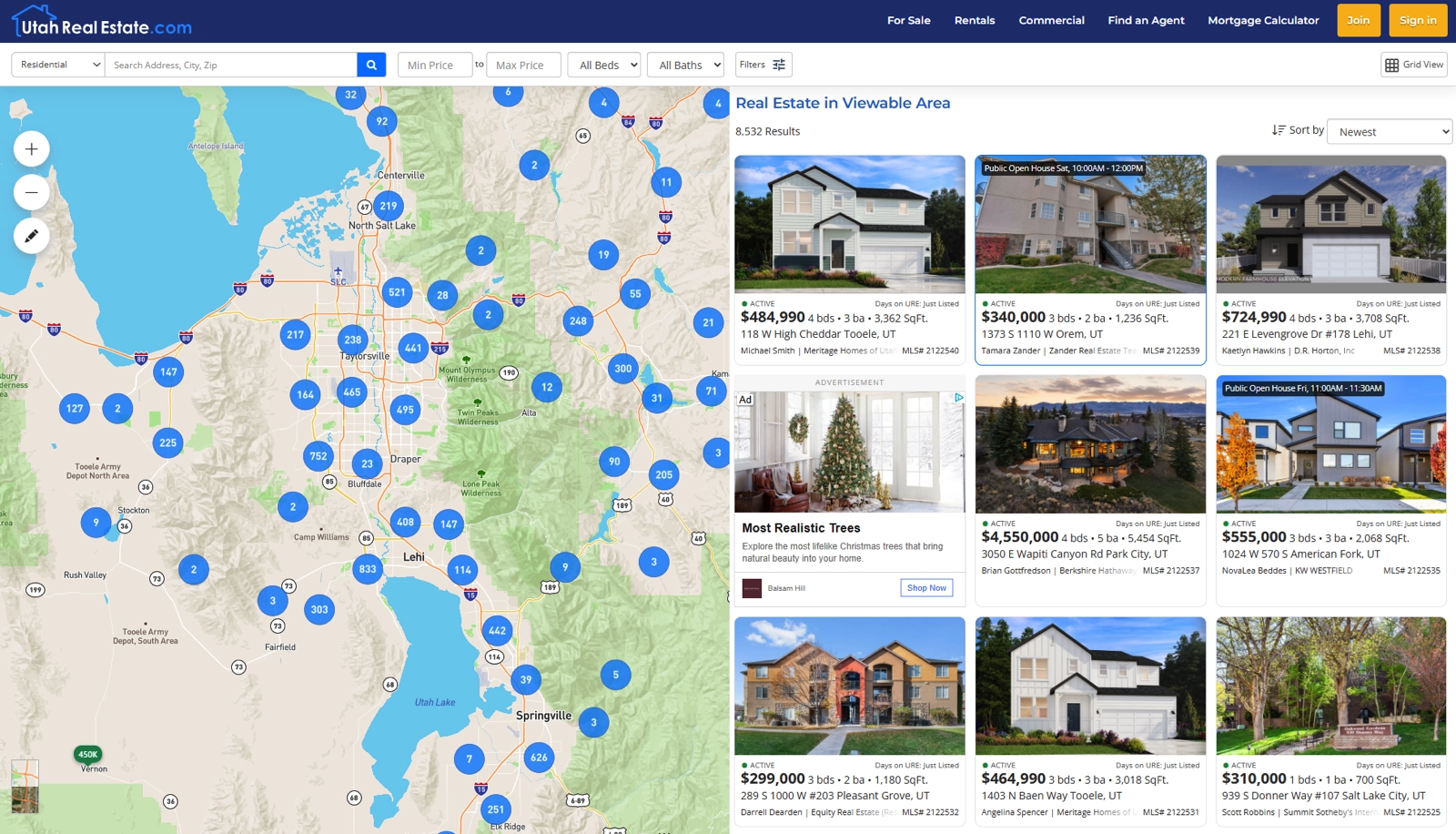Zoom in using the map plus control
Viewport: 1456px width, 834px height.
click(x=31, y=148)
